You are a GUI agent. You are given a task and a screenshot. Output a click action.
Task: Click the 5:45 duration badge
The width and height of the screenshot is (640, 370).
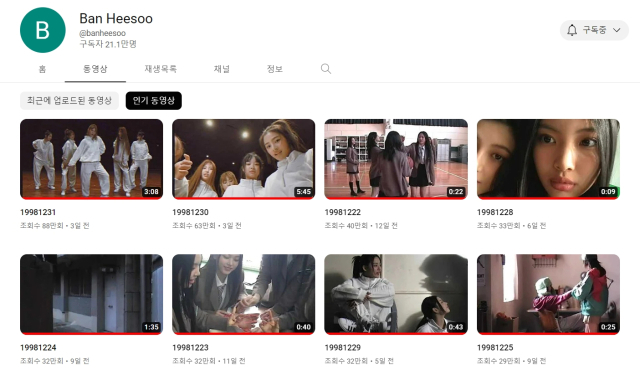point(303,192)
